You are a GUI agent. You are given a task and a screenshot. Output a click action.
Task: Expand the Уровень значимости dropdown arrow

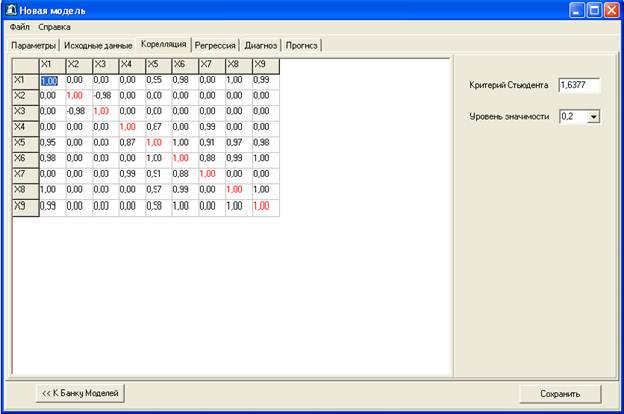tap(593, 117)
